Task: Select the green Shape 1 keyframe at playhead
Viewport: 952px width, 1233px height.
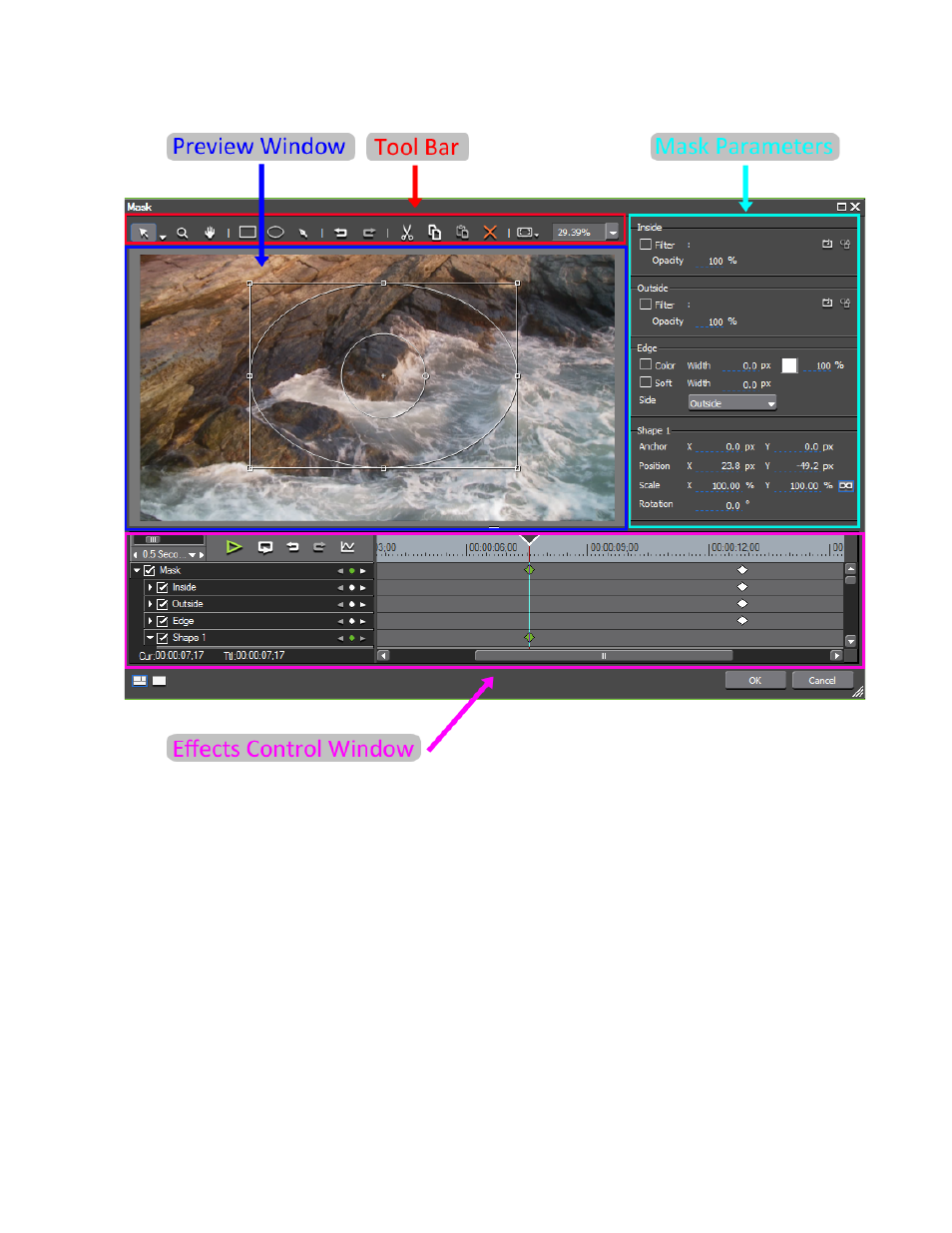Action: pos(529,637)
